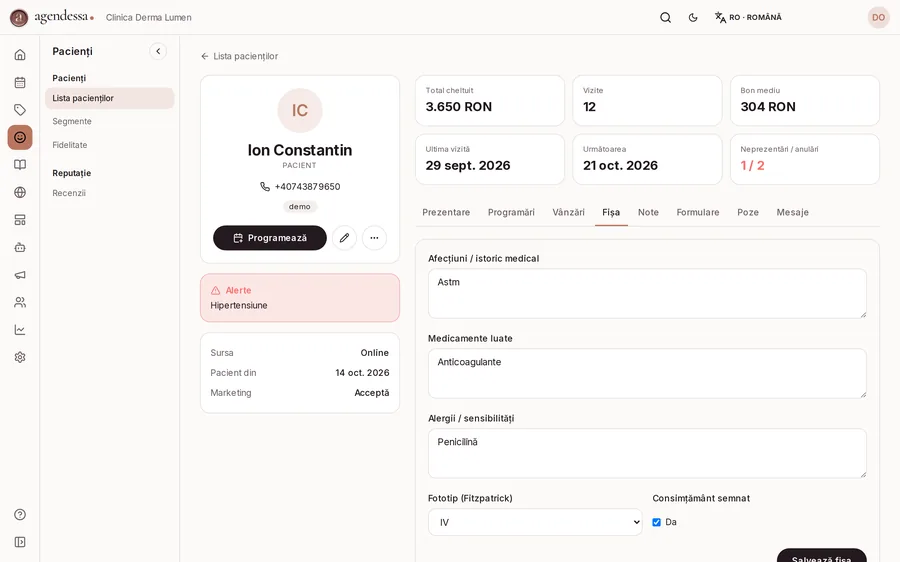This screenshot has height=562, width=900.
Task: Switch to the Poze tab
Action: pyautogui.click(x=747, y=212)
